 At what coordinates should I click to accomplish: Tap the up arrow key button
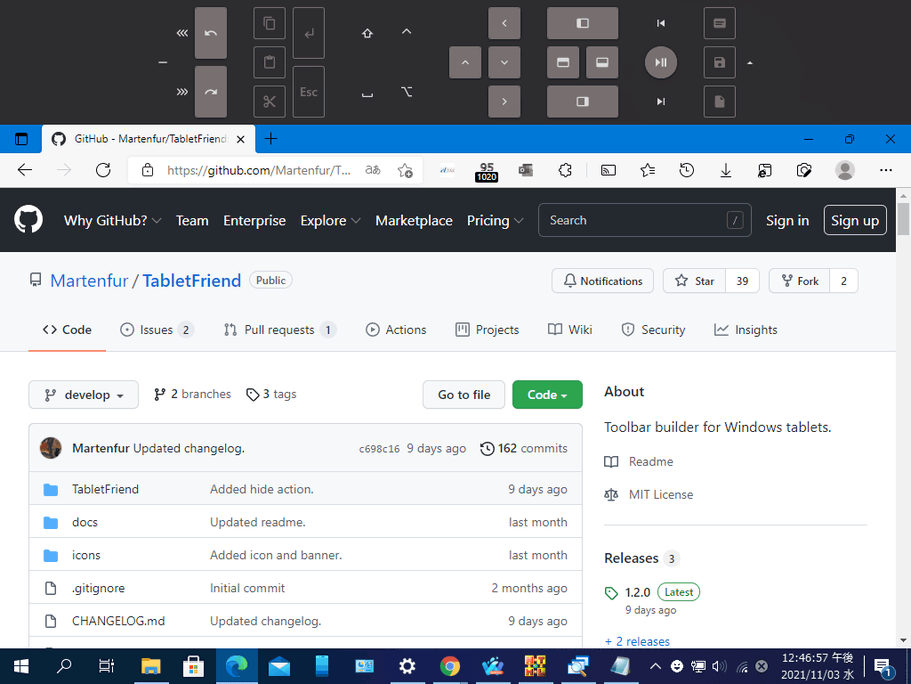tap(465, 62)
